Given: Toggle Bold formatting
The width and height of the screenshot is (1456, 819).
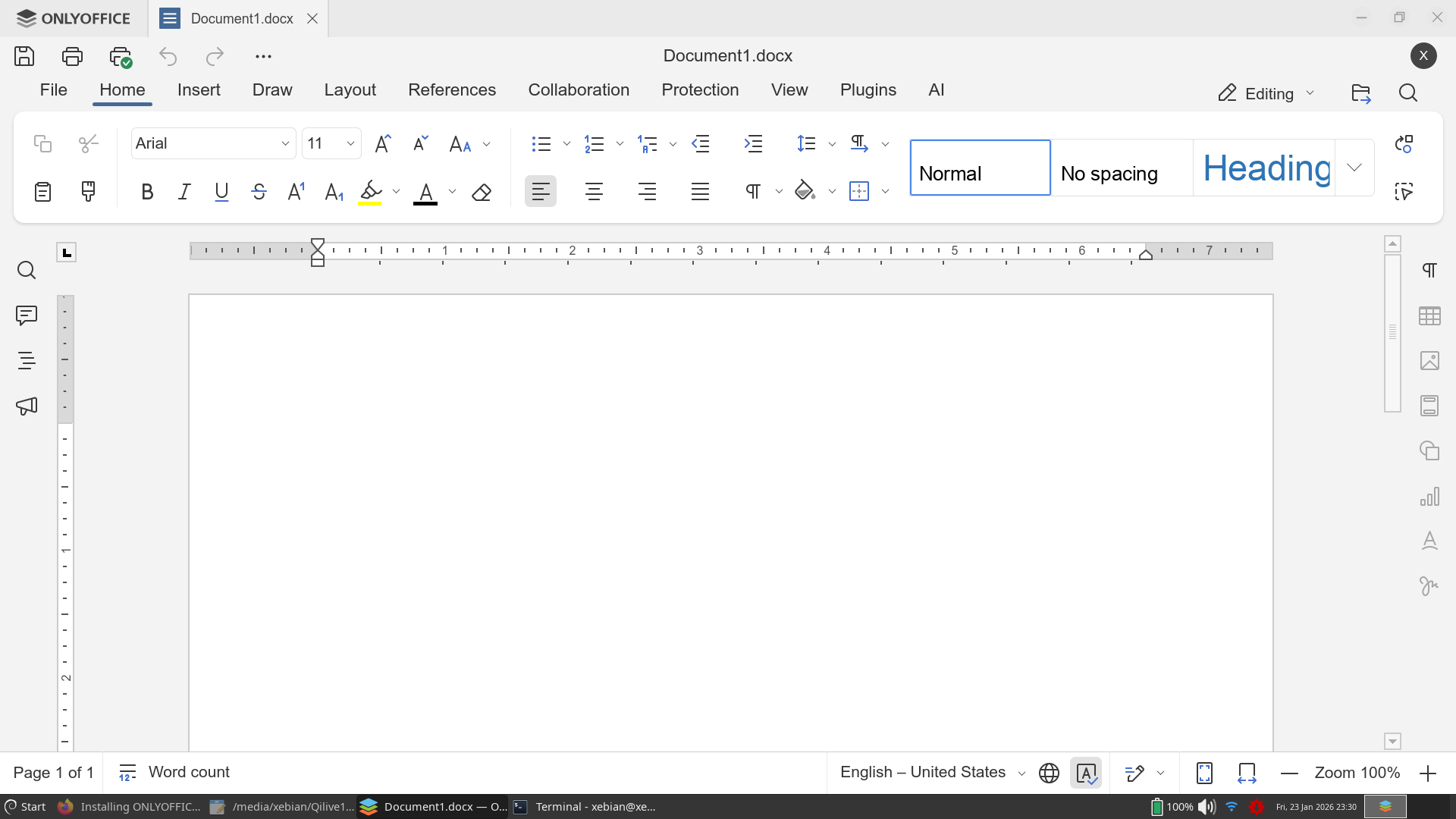Looking at the screenshot, I should 147,192.
